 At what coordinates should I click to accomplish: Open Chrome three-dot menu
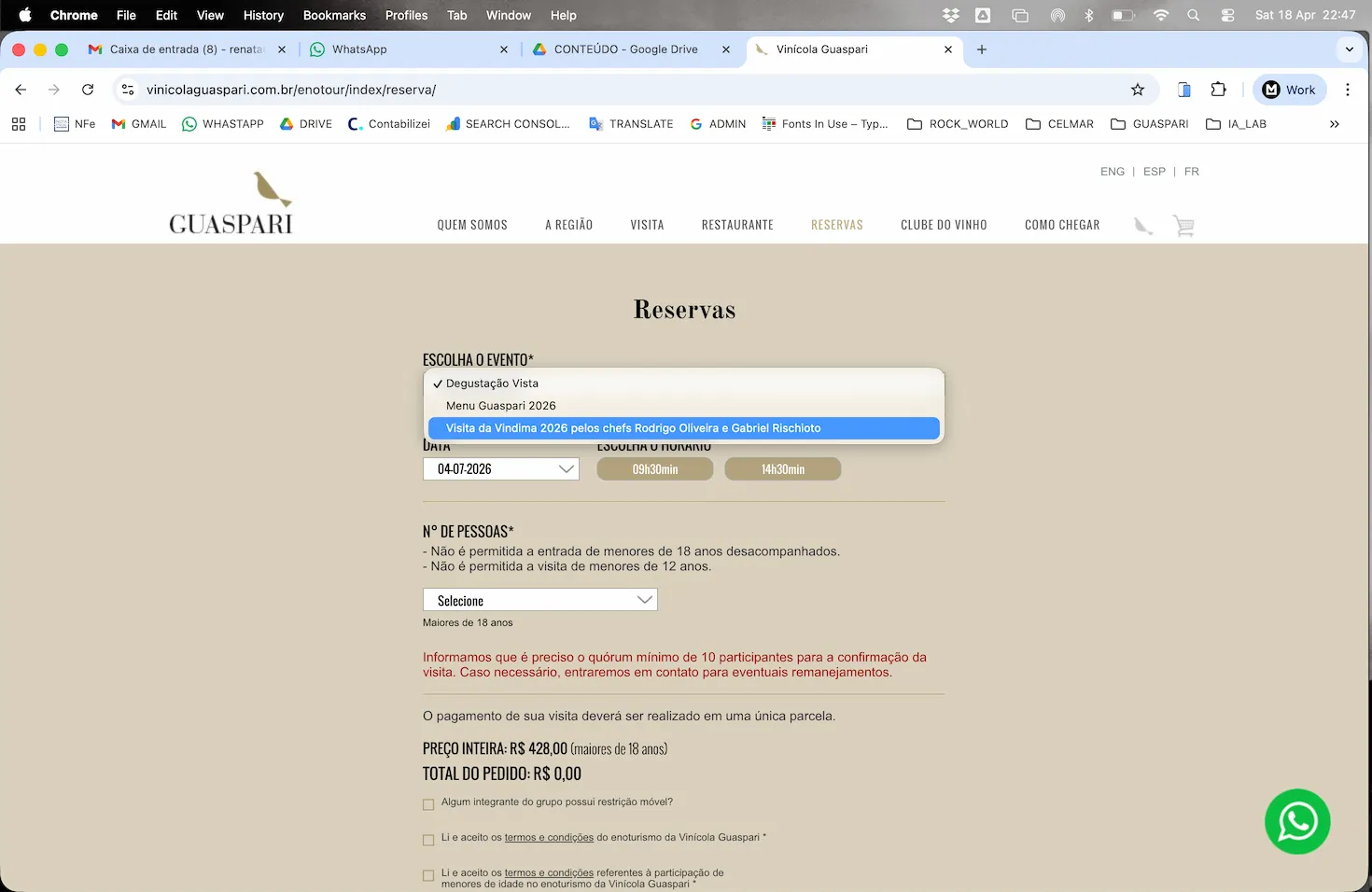tap(1347, 90)
